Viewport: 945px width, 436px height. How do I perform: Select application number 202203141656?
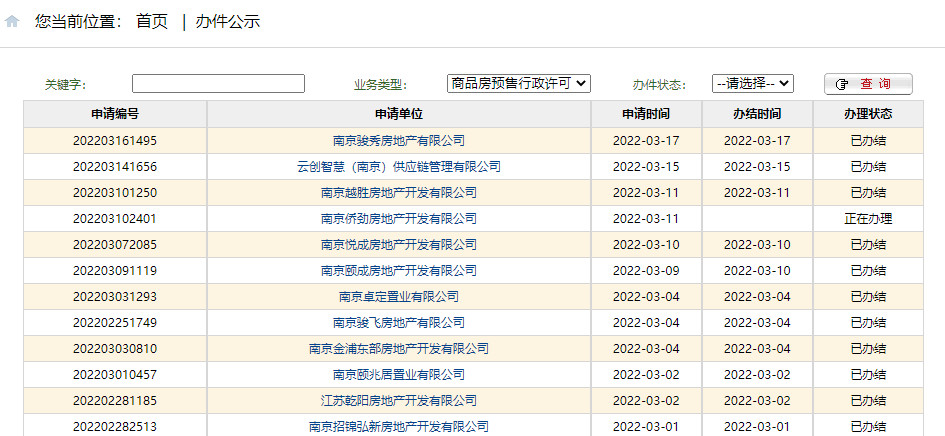(115, 167)
